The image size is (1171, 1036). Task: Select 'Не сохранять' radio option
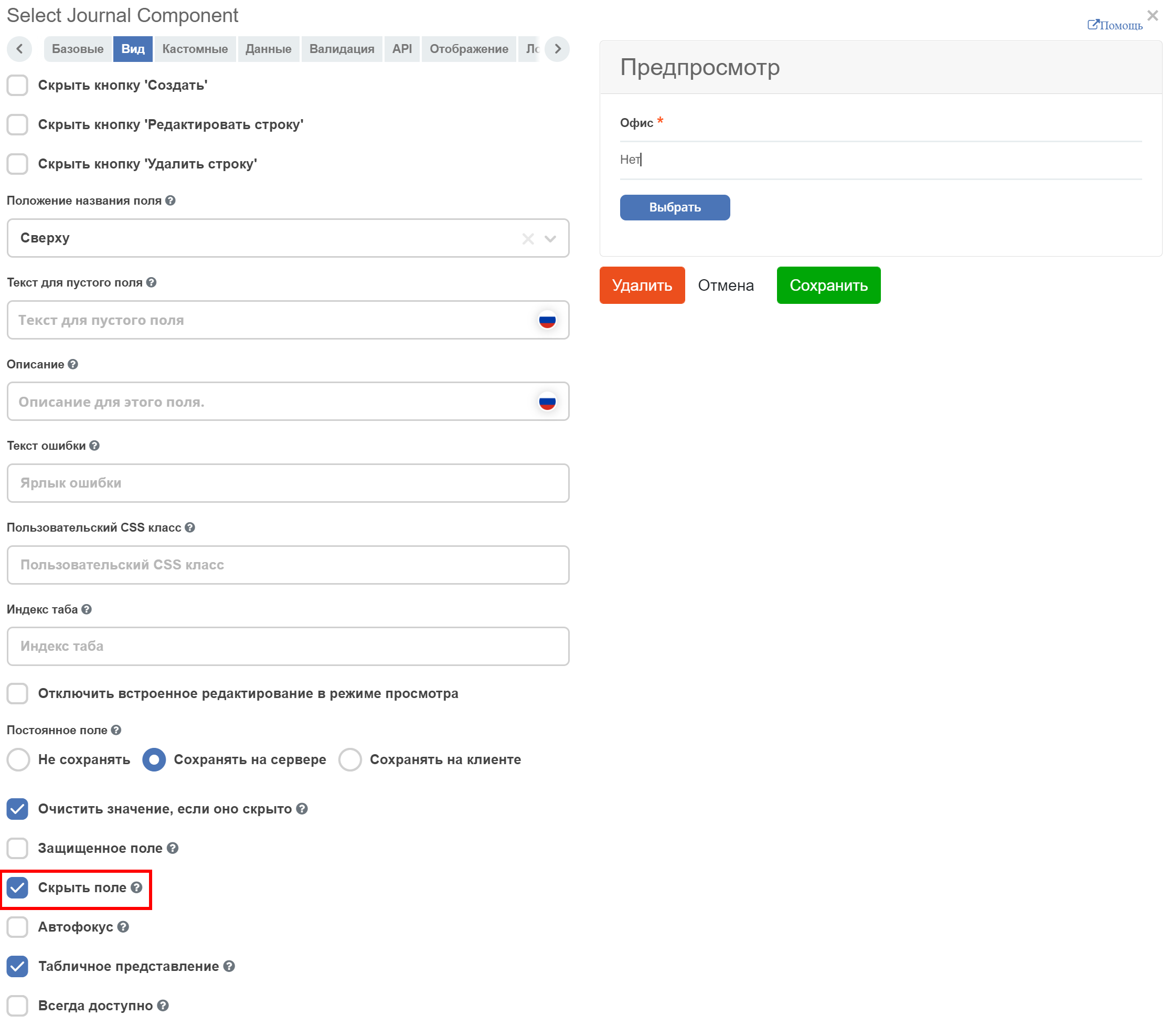(x=18, y=760)
